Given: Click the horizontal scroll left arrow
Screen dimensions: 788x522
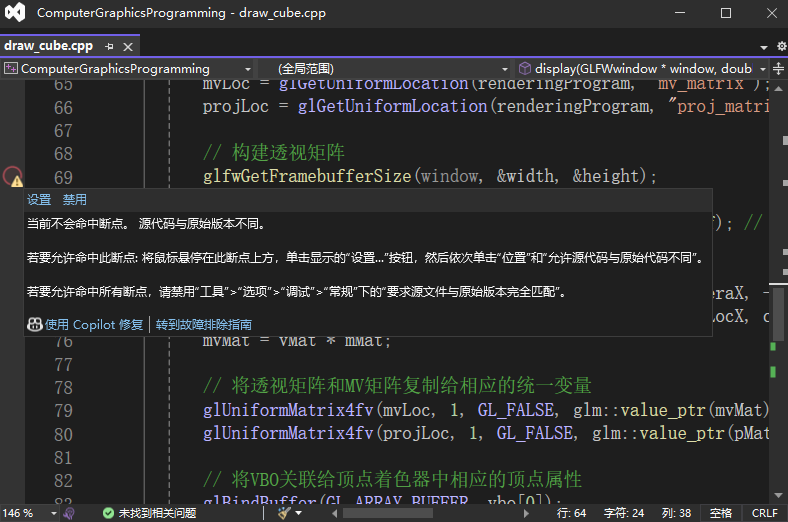Looking at the screenshot, I should [335, 513].
